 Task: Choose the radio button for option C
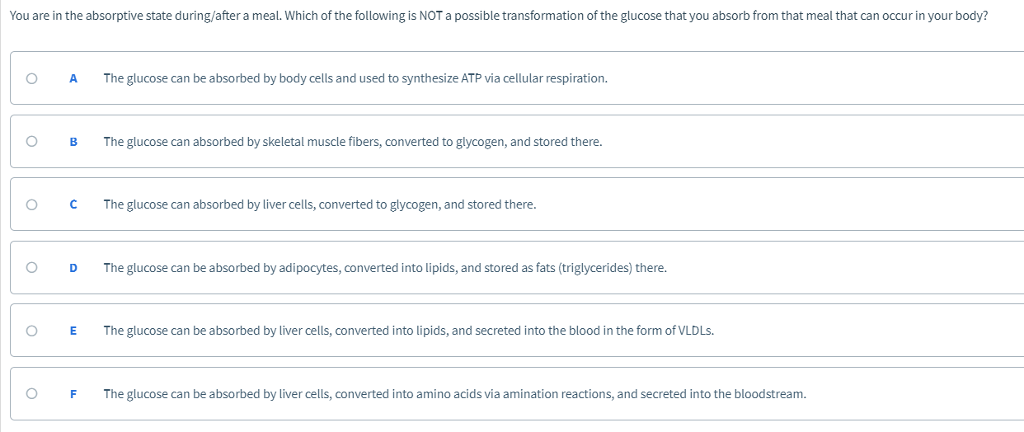33,205
